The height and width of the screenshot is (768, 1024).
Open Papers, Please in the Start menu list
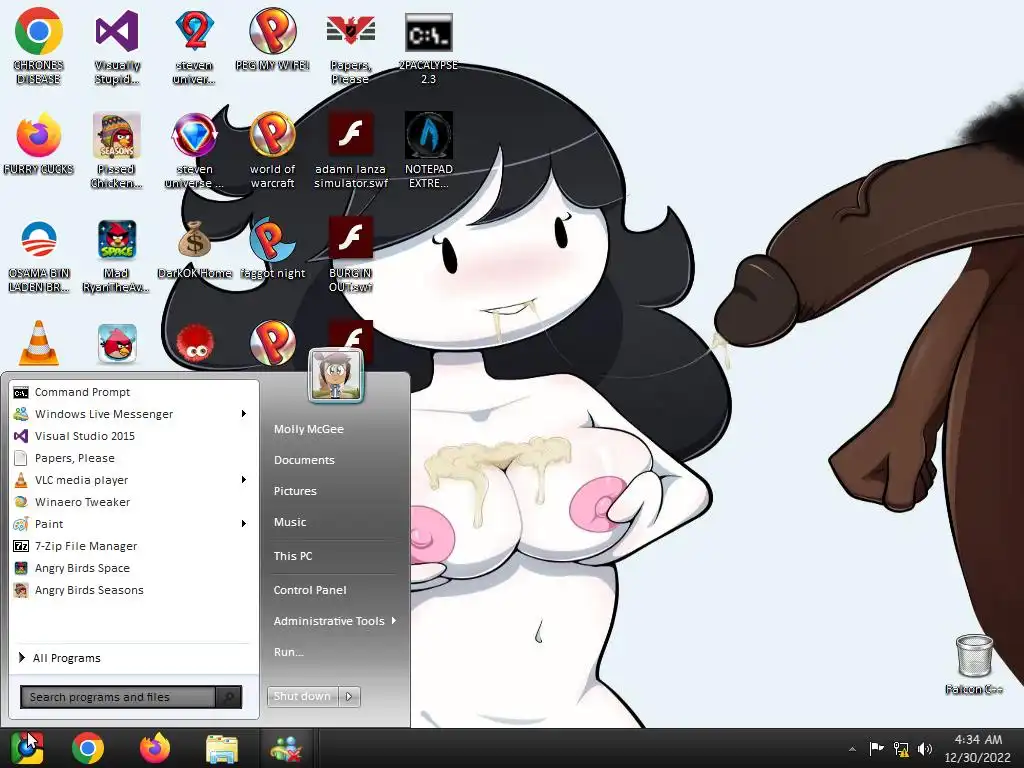134,458
